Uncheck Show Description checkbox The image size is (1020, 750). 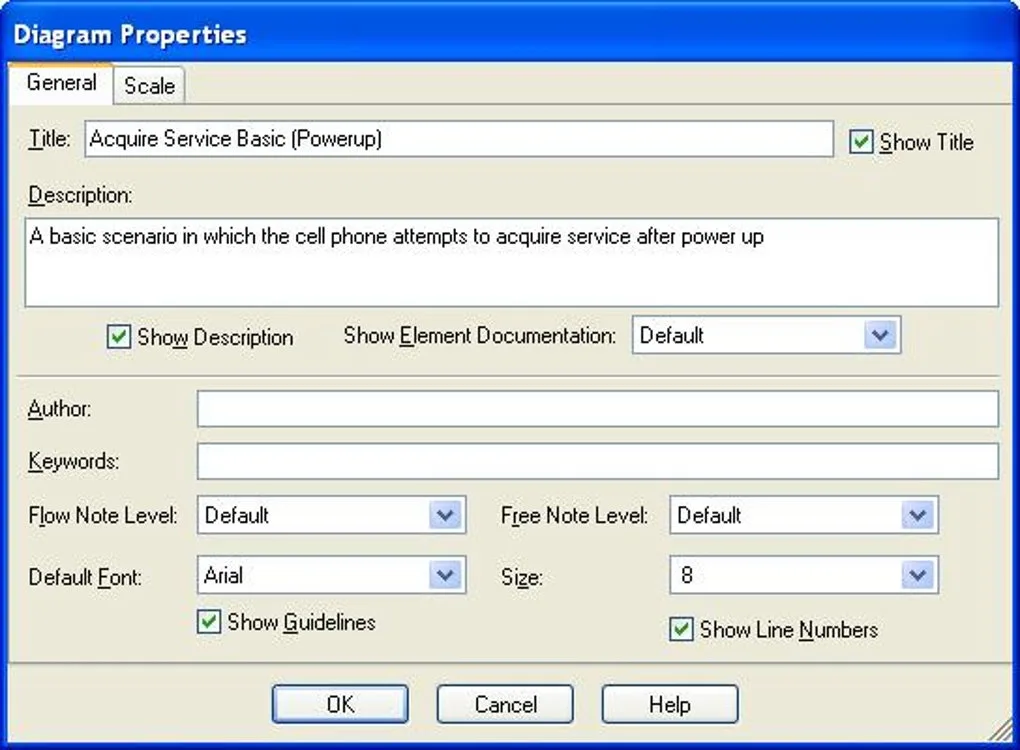(118, 337)
